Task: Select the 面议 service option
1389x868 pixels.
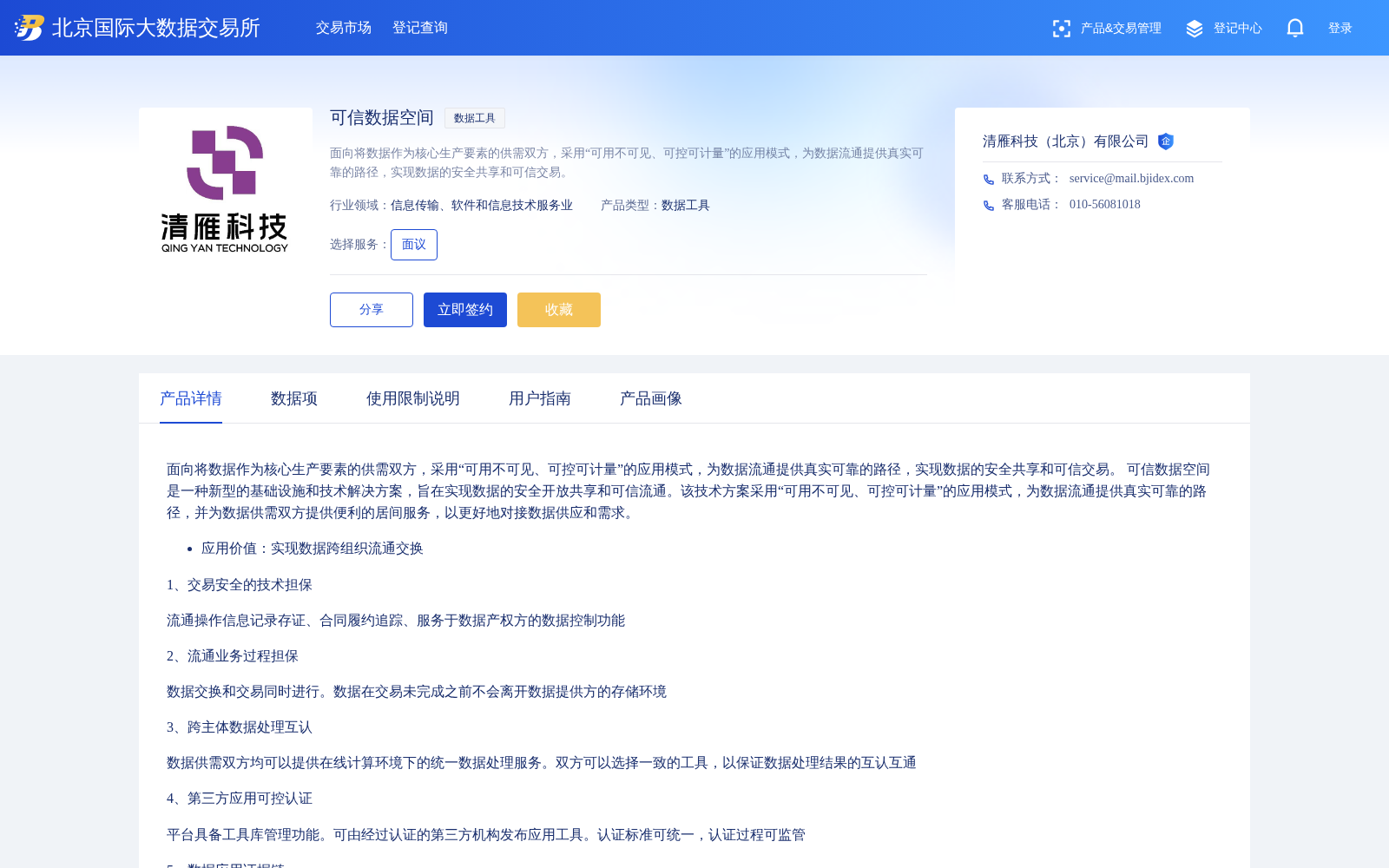Action: [414, 245]
